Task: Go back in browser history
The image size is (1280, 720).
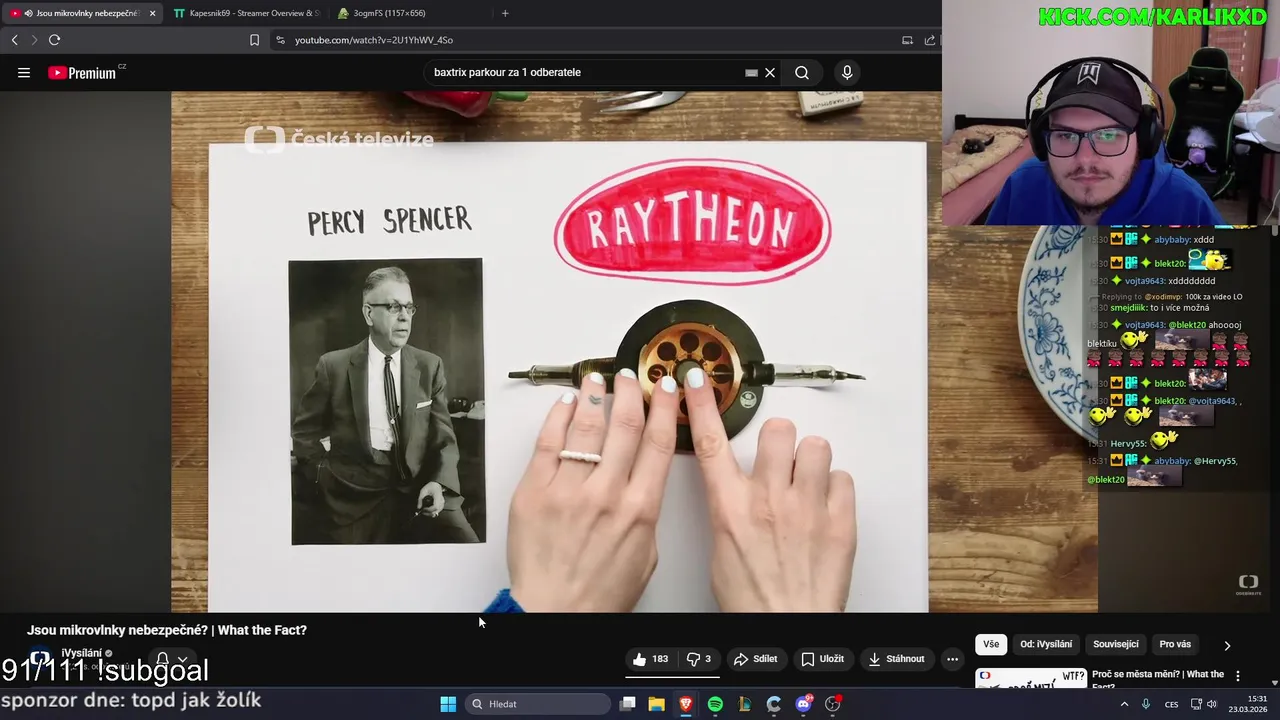Action: 14,40
